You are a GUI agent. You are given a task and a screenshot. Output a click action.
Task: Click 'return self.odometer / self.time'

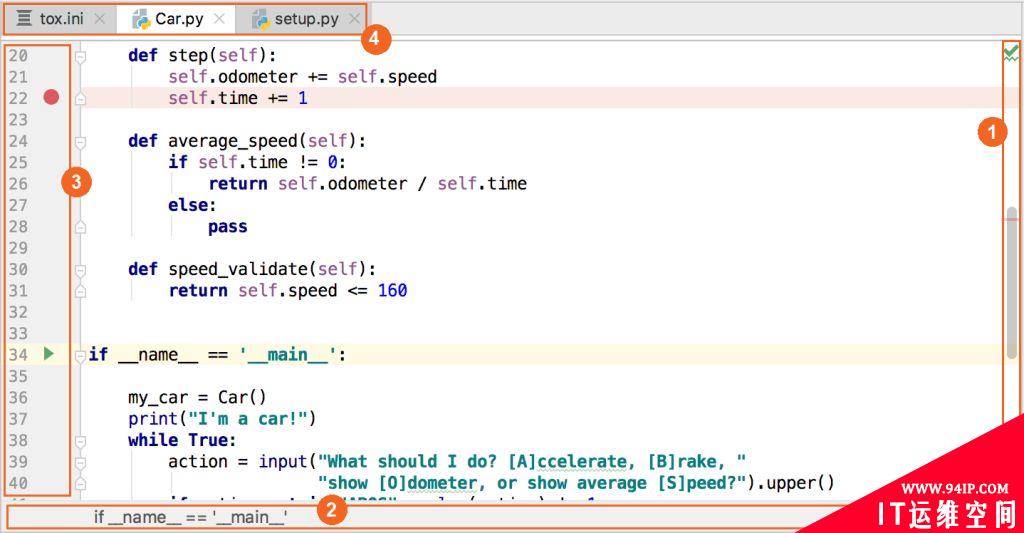coord(368,184)
